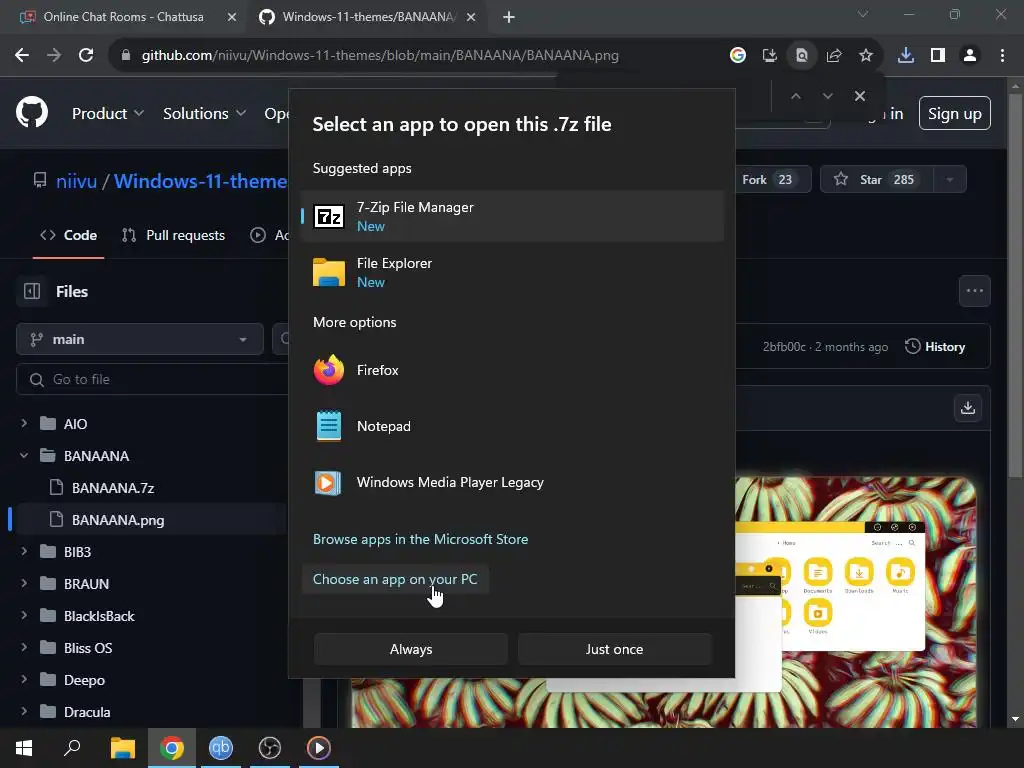
Task: Open the Star lists dropdown arrow
Action: click(x=950, y=180)
